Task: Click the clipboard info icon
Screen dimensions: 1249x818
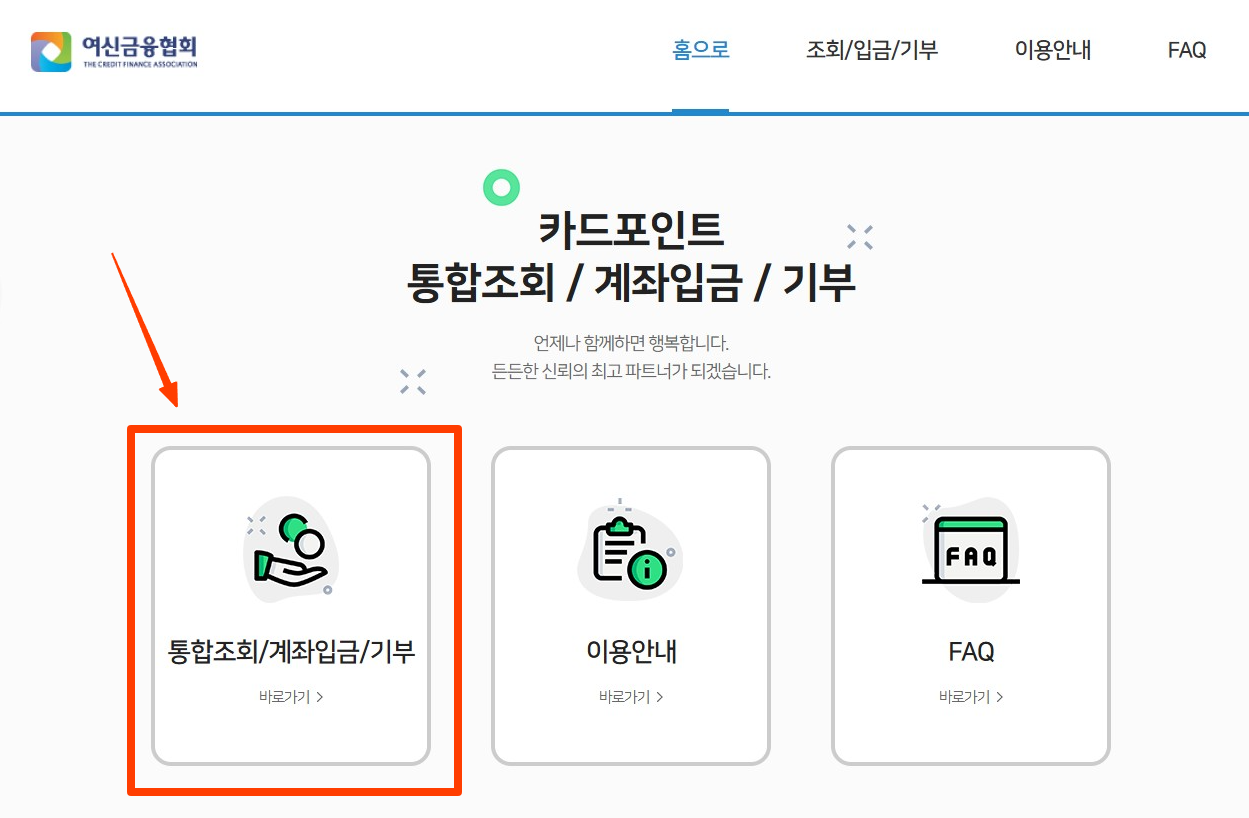Action: (x=630, y=552)
